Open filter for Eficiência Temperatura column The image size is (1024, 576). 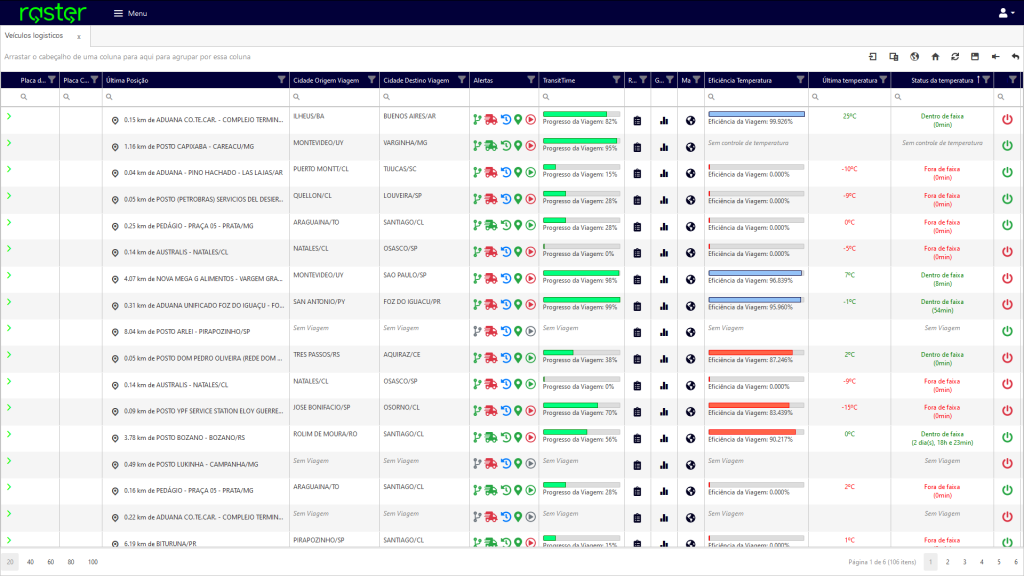(x=800, y=80)
